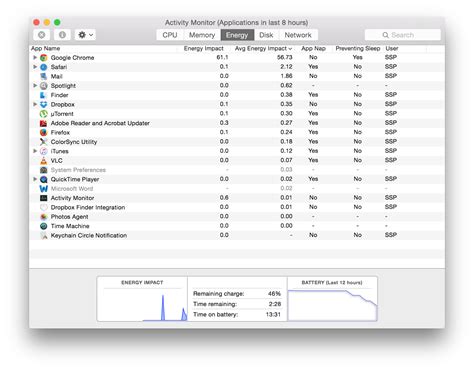Screen dimensions: 474x370
Task: Click the green zoom window button
Action: tap(57, 22)
